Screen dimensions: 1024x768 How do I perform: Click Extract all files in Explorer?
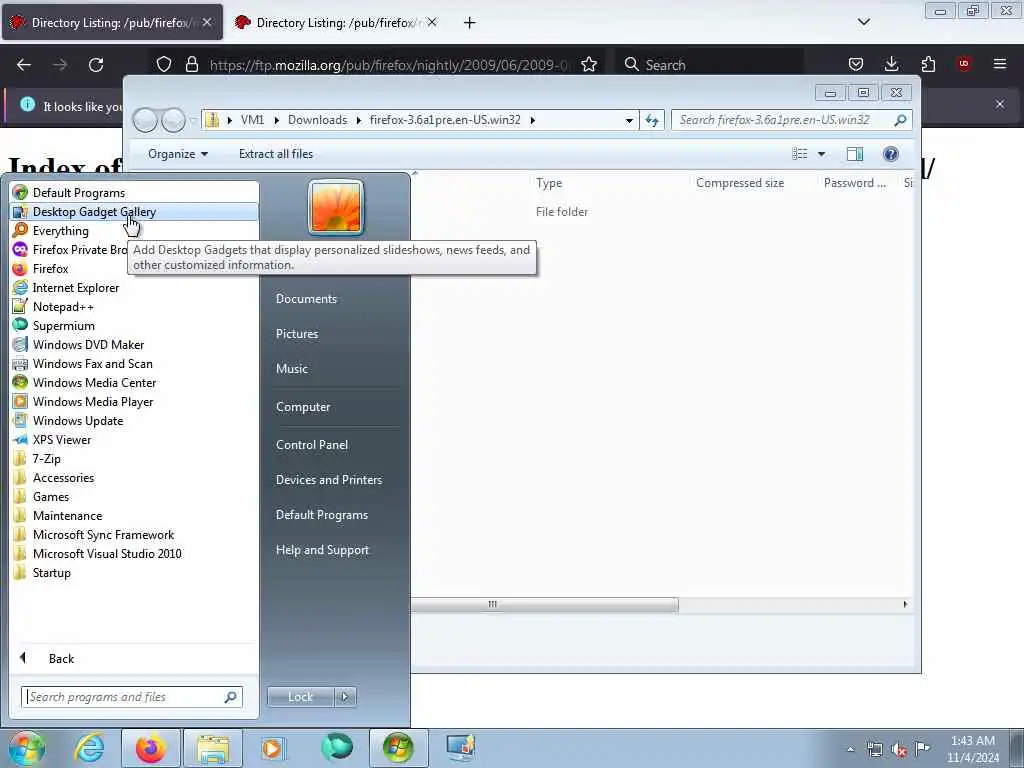click(276, 154)
